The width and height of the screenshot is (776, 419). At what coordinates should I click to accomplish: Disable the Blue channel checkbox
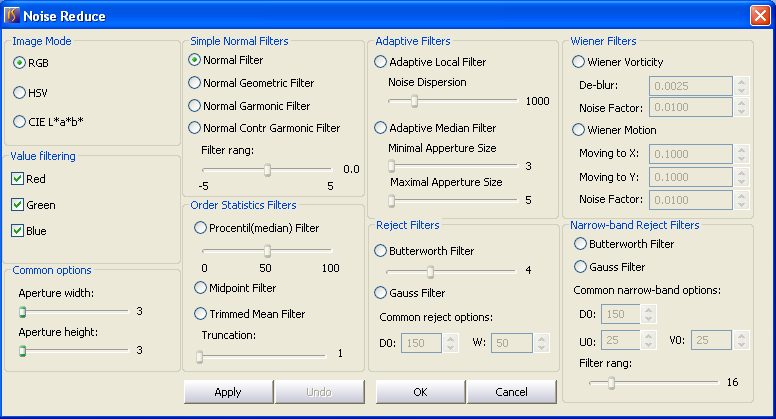coord(18,231)
